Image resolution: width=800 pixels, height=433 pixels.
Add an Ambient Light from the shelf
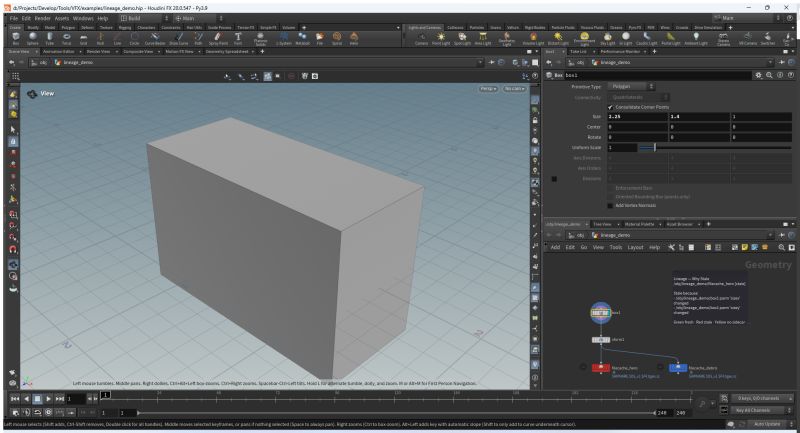point(696,38)
